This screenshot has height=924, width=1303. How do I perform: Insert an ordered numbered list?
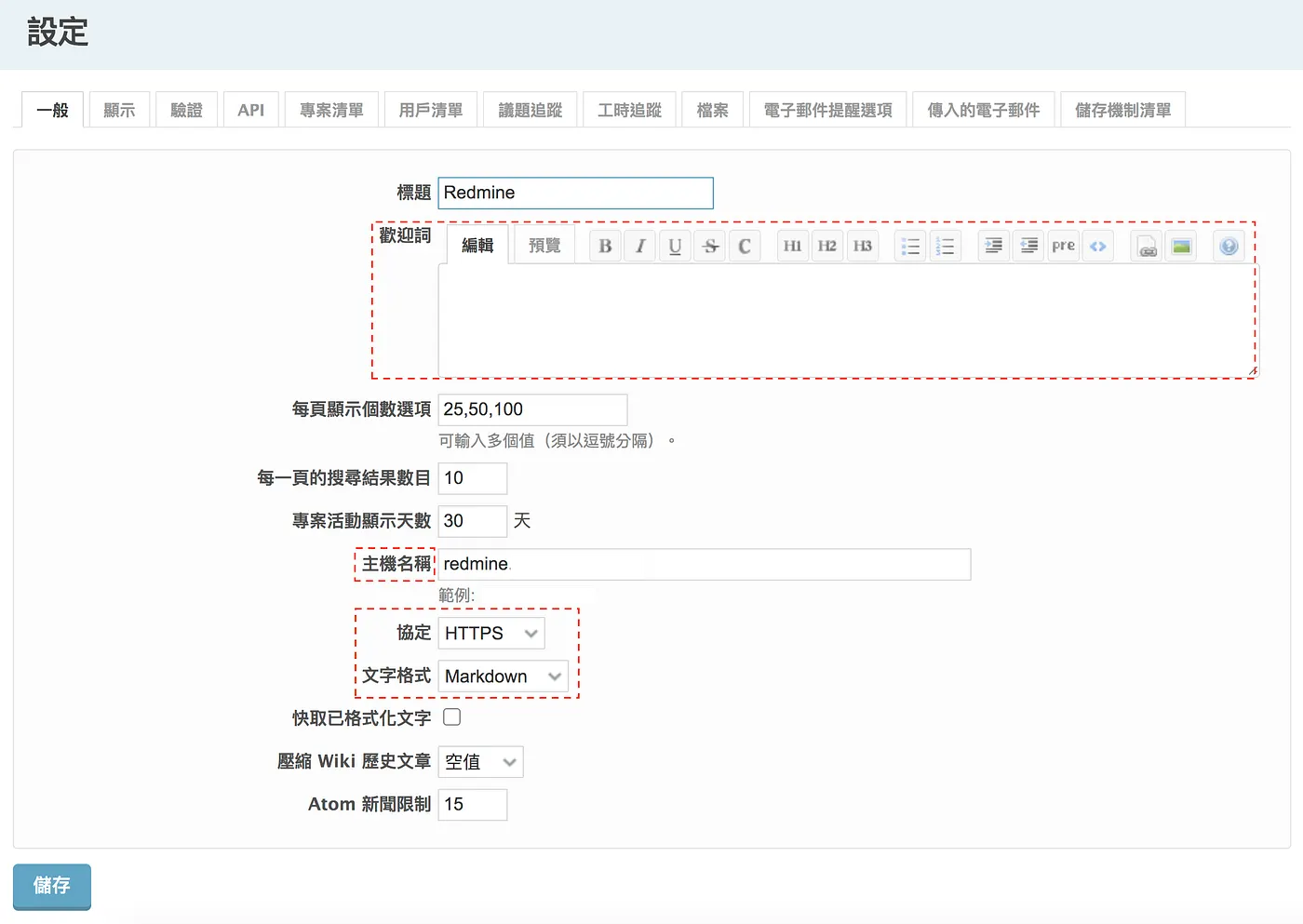click(x=945, y=246)
